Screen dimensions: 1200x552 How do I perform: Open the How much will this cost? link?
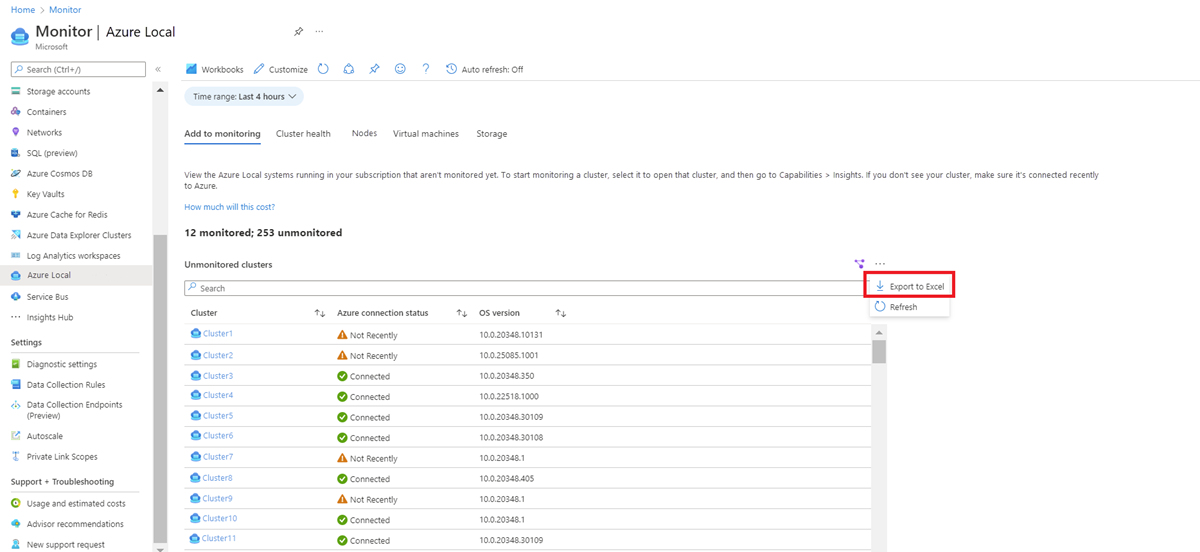[229, 207]
